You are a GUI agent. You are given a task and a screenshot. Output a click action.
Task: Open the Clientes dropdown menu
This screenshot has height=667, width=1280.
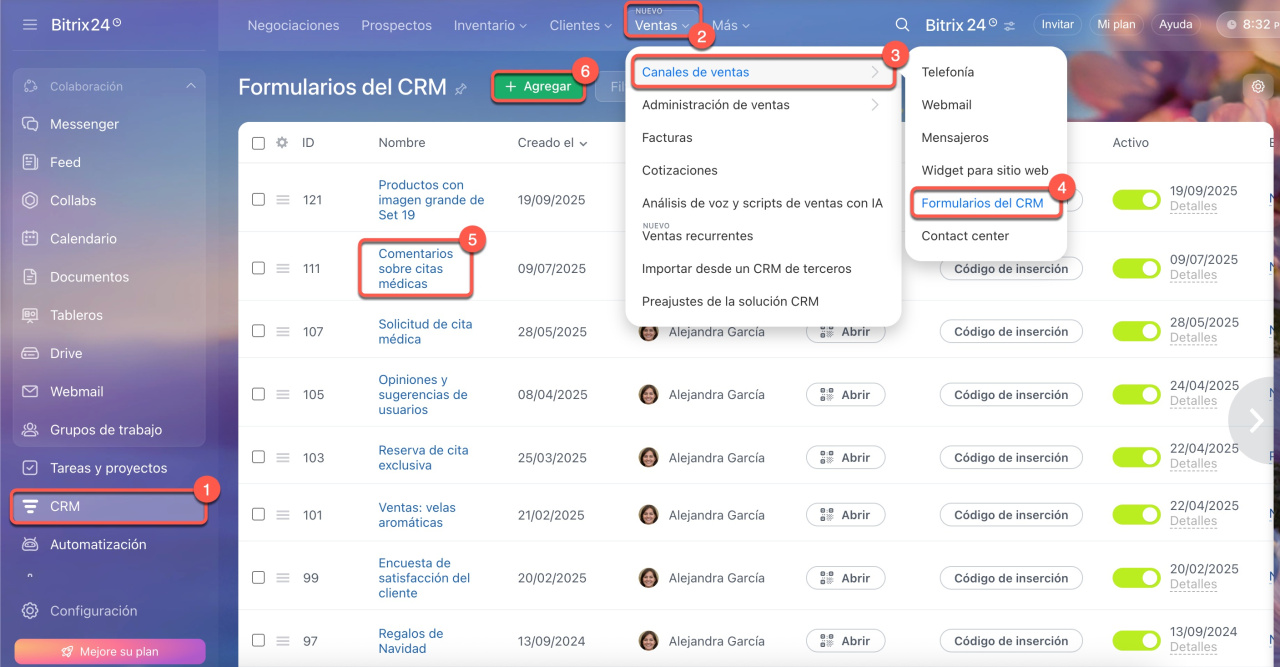pyautogui.click(x=581, y=25)
